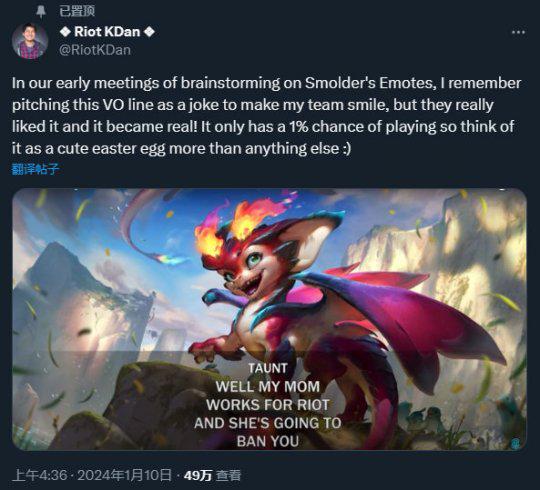Image resolution: width=540 pixels, height=490 pixels.
Task: Click the WORKS FOR RIOT caption line
Action: [x=268, y=405]
